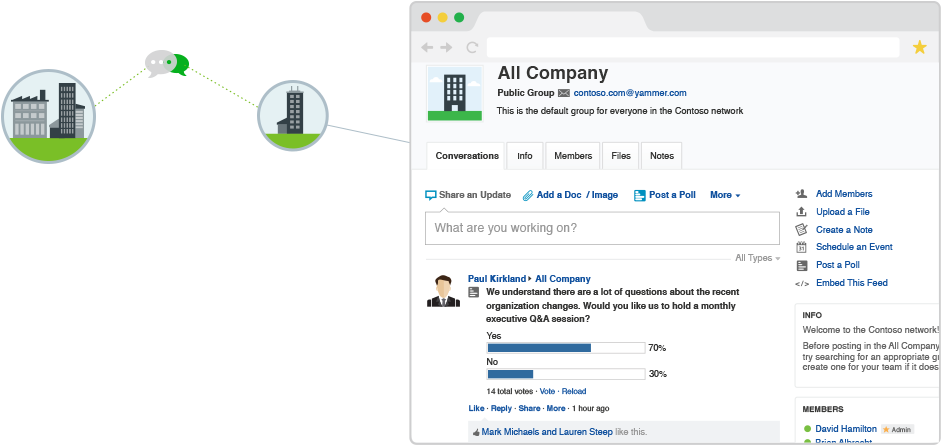The image size is (941, 445).
Task: Click the Add Members link
Action: (x=844, y=194)
